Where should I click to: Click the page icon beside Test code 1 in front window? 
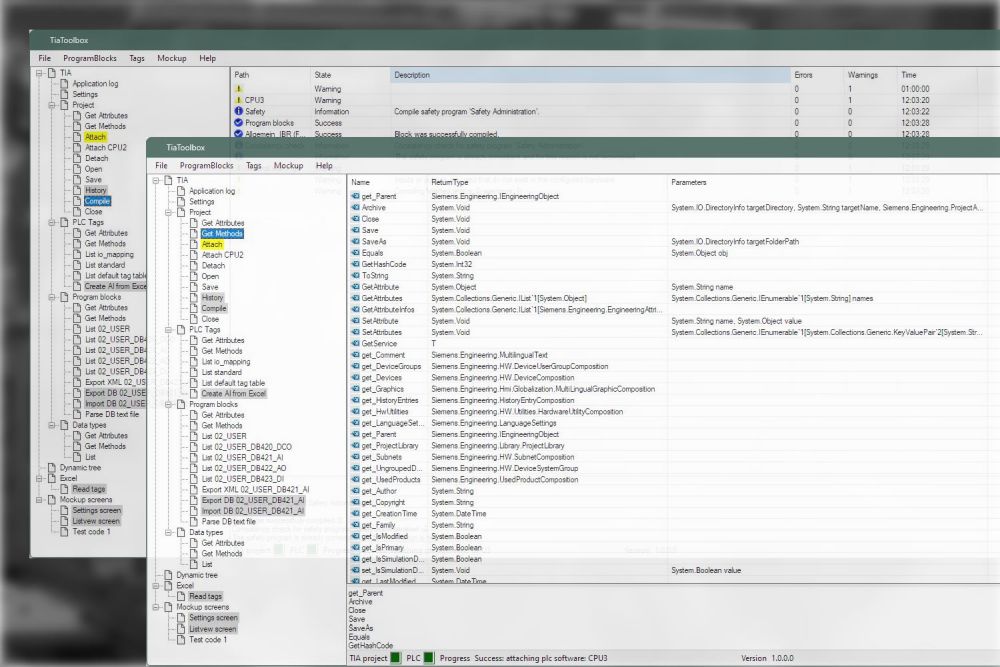tap(181, 640)
